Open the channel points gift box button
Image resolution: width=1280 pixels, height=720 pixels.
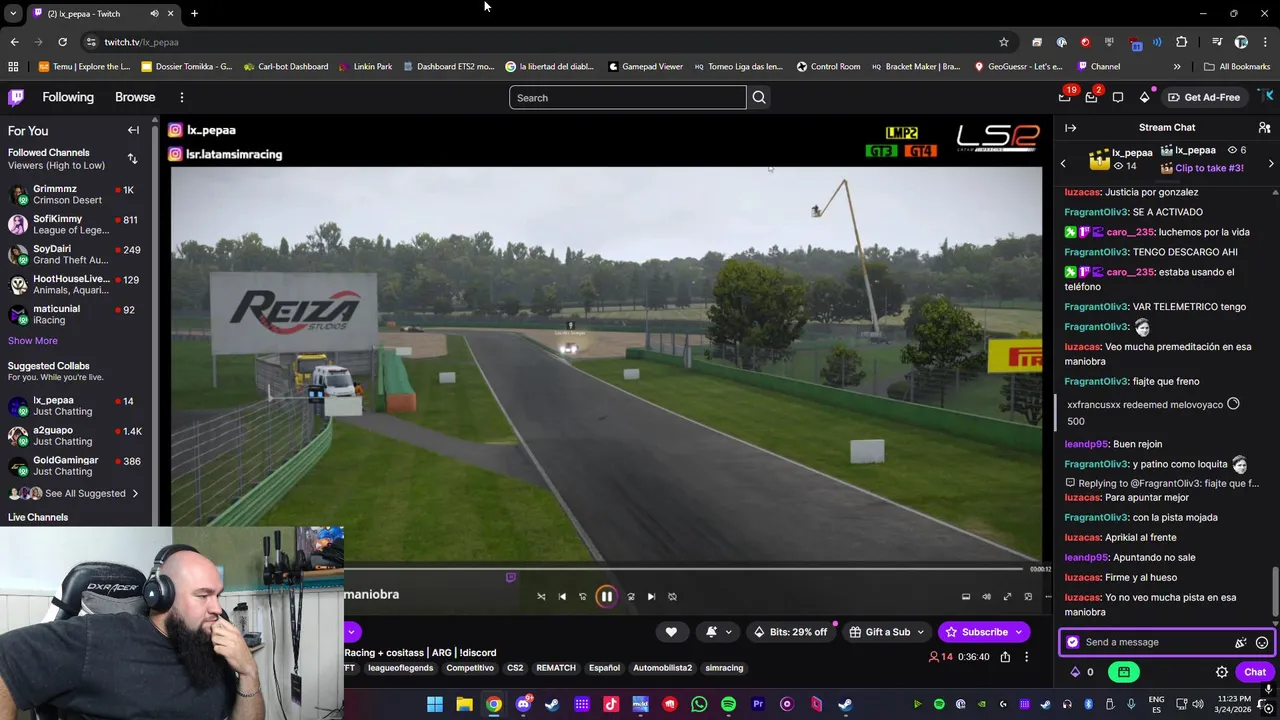[1124, 672]
